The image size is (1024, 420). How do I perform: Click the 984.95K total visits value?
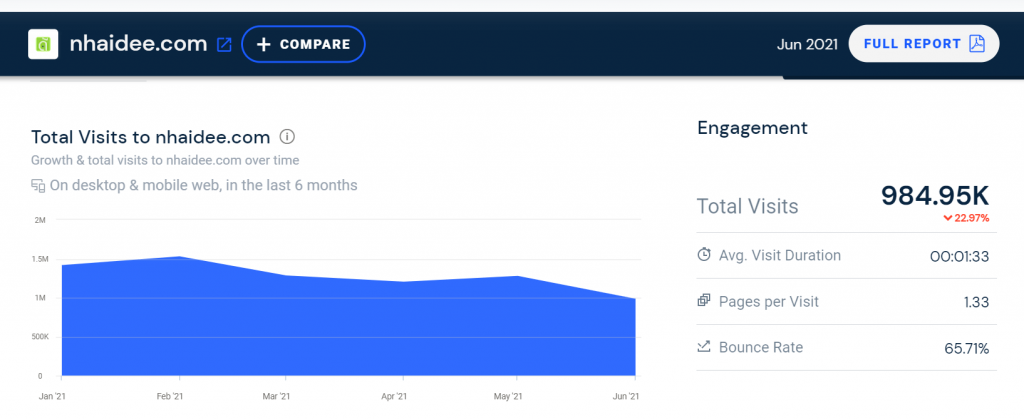click(x=935, y=195)
